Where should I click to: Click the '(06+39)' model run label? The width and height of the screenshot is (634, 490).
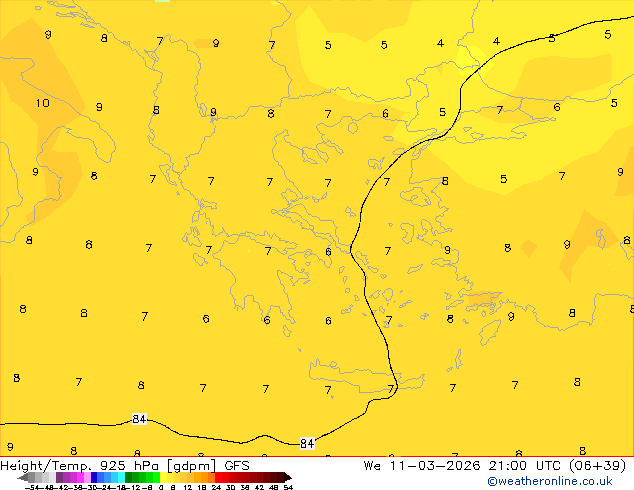tap(597, 466)
